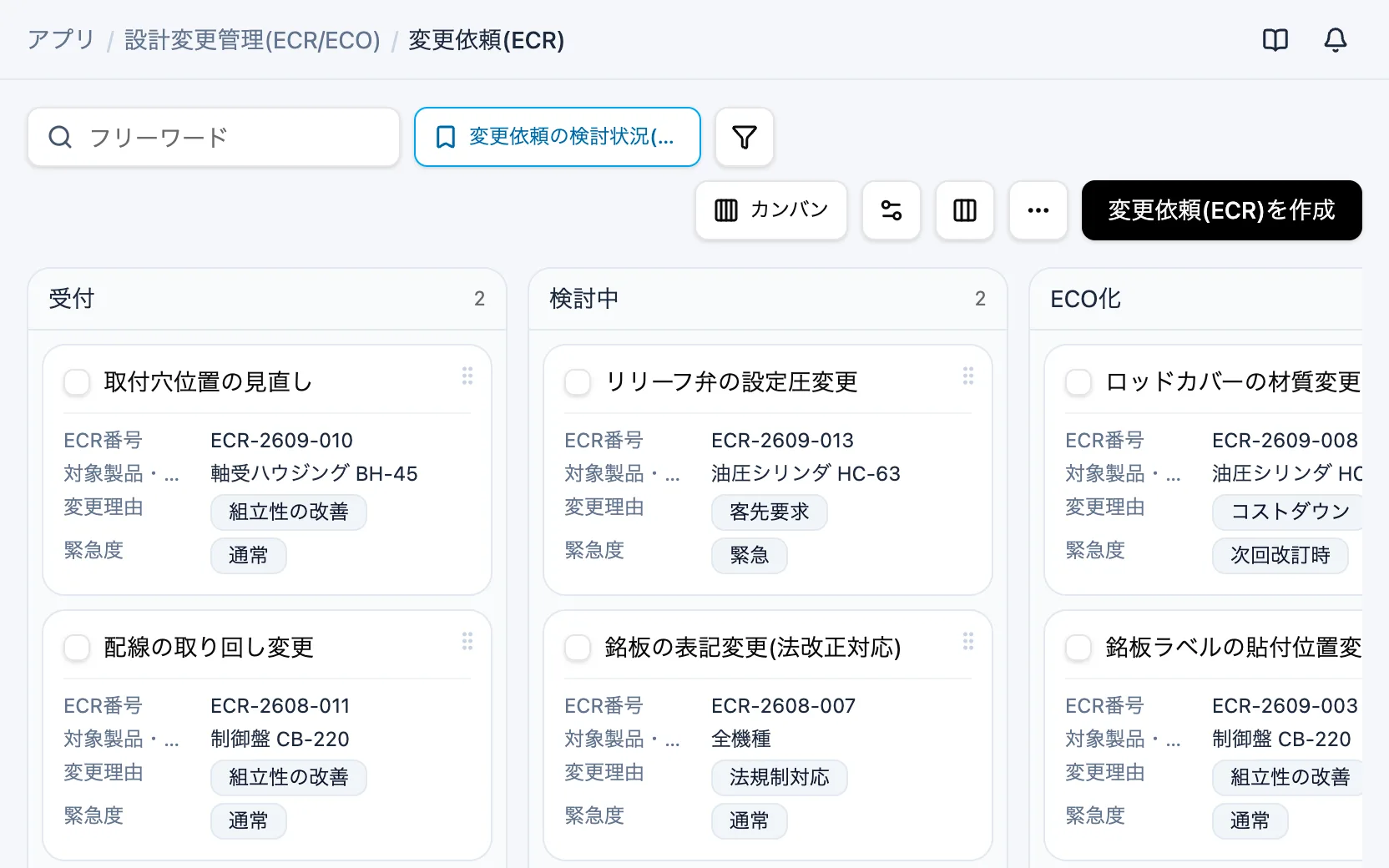Viewport: 1389px width, 868px height.
Task: Focus the フリーワード search field
Action: 214,137
